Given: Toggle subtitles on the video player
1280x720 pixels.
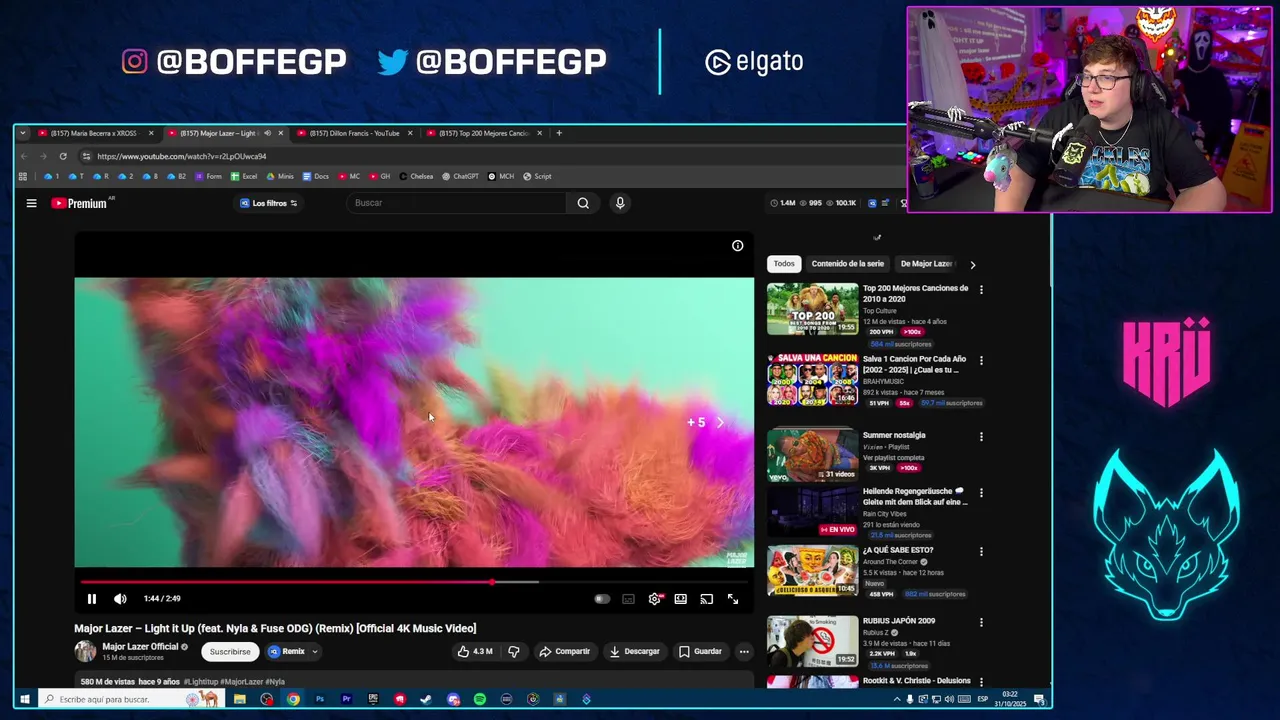Looking at the screenshot, I should tap(628, 599).
